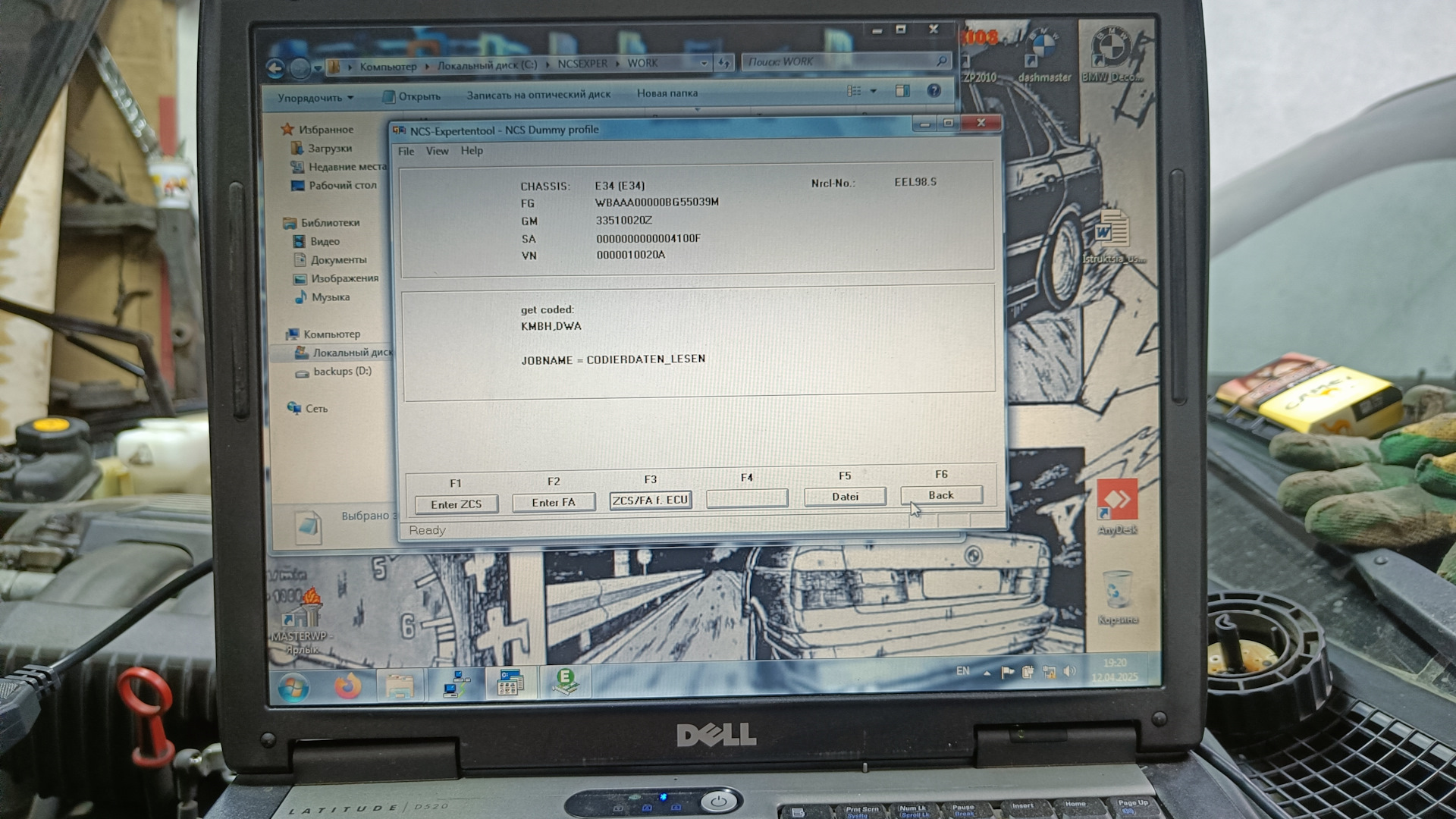
Task: Select the AnyDesk desktop shortcut
Action: (x=1117, y=507)
